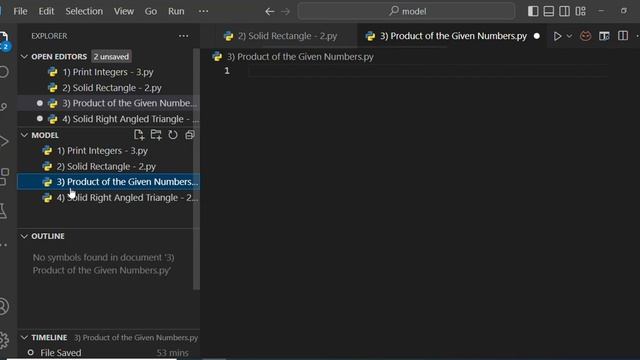Screen dimensions: 640x360
Task: Customize layout icon in title bar
Action: [x=580, y=11]
